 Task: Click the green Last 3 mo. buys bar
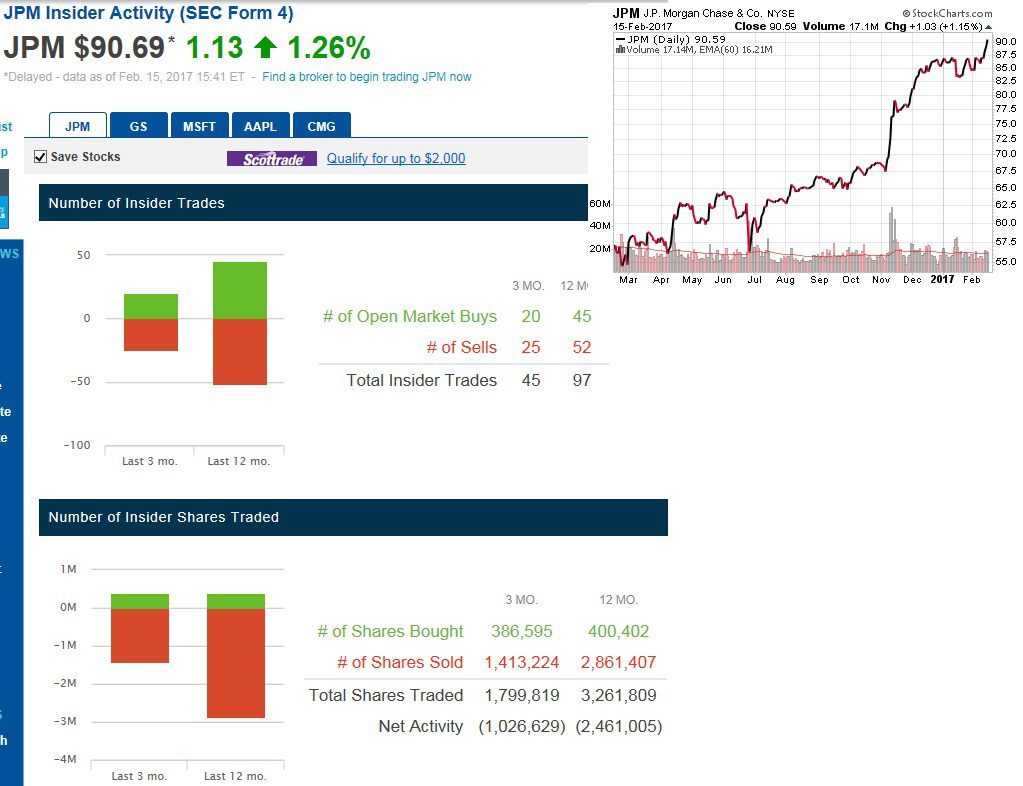[x=151, y=307]
